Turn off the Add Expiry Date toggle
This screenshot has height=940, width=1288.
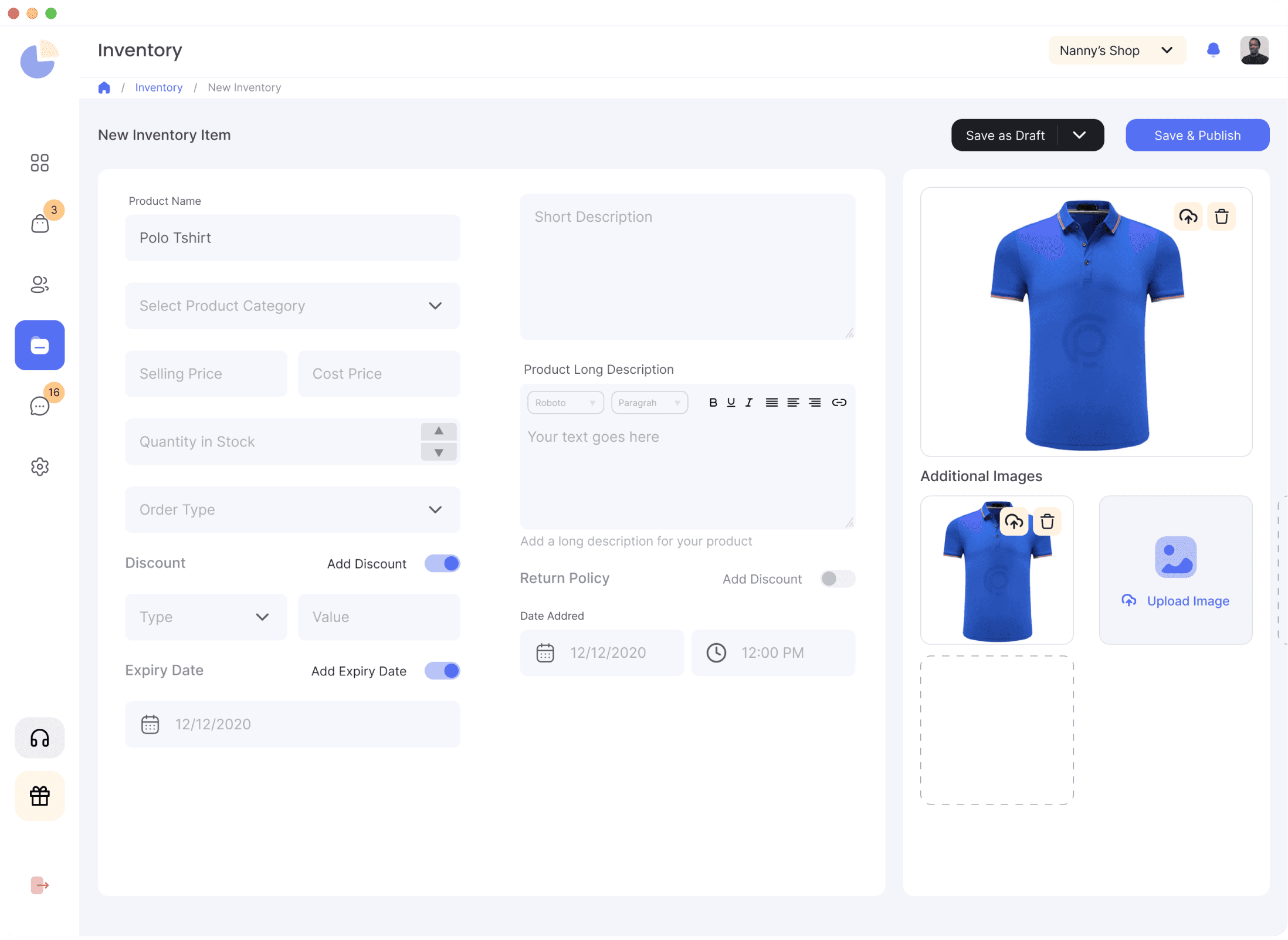(442, 671)
